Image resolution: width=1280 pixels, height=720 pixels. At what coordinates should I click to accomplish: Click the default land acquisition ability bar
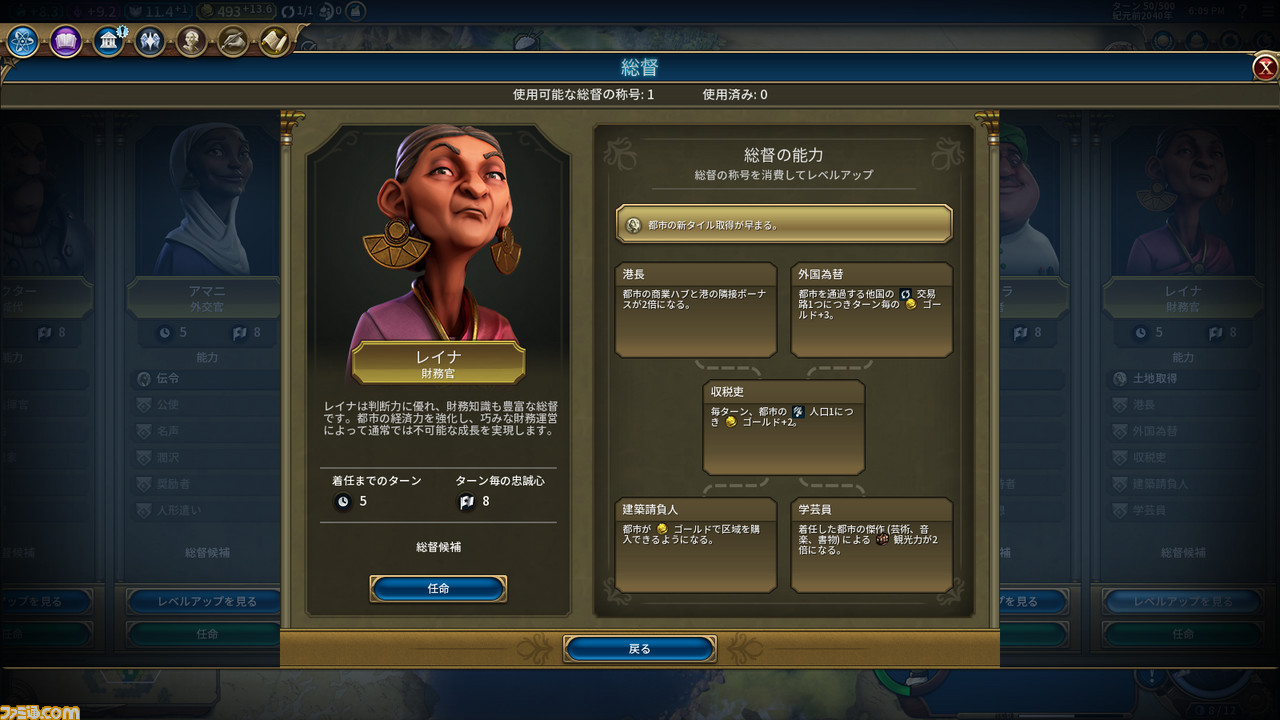click(x=784, y=225)
